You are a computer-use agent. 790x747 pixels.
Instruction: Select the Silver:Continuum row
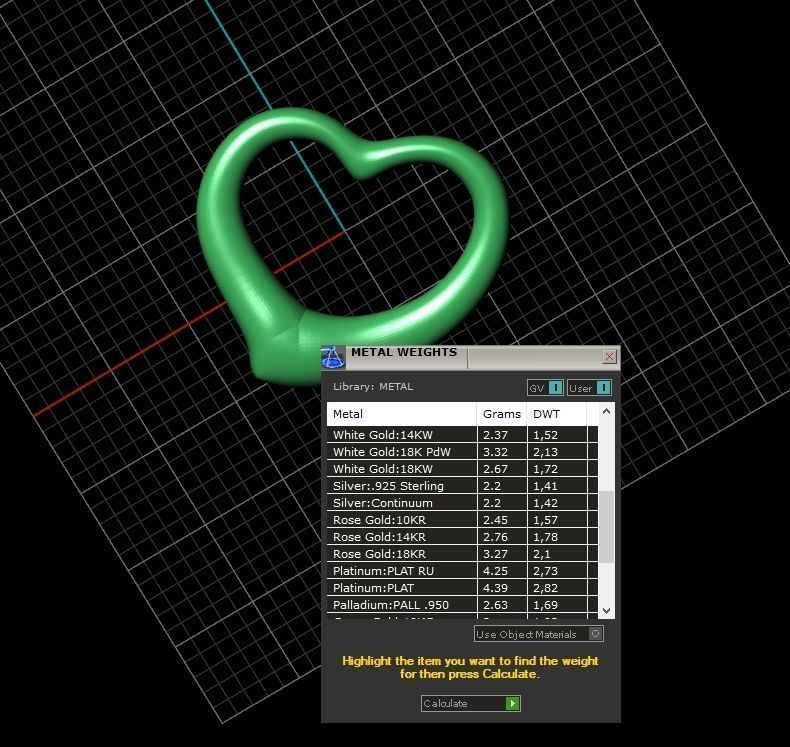[463, 503]
